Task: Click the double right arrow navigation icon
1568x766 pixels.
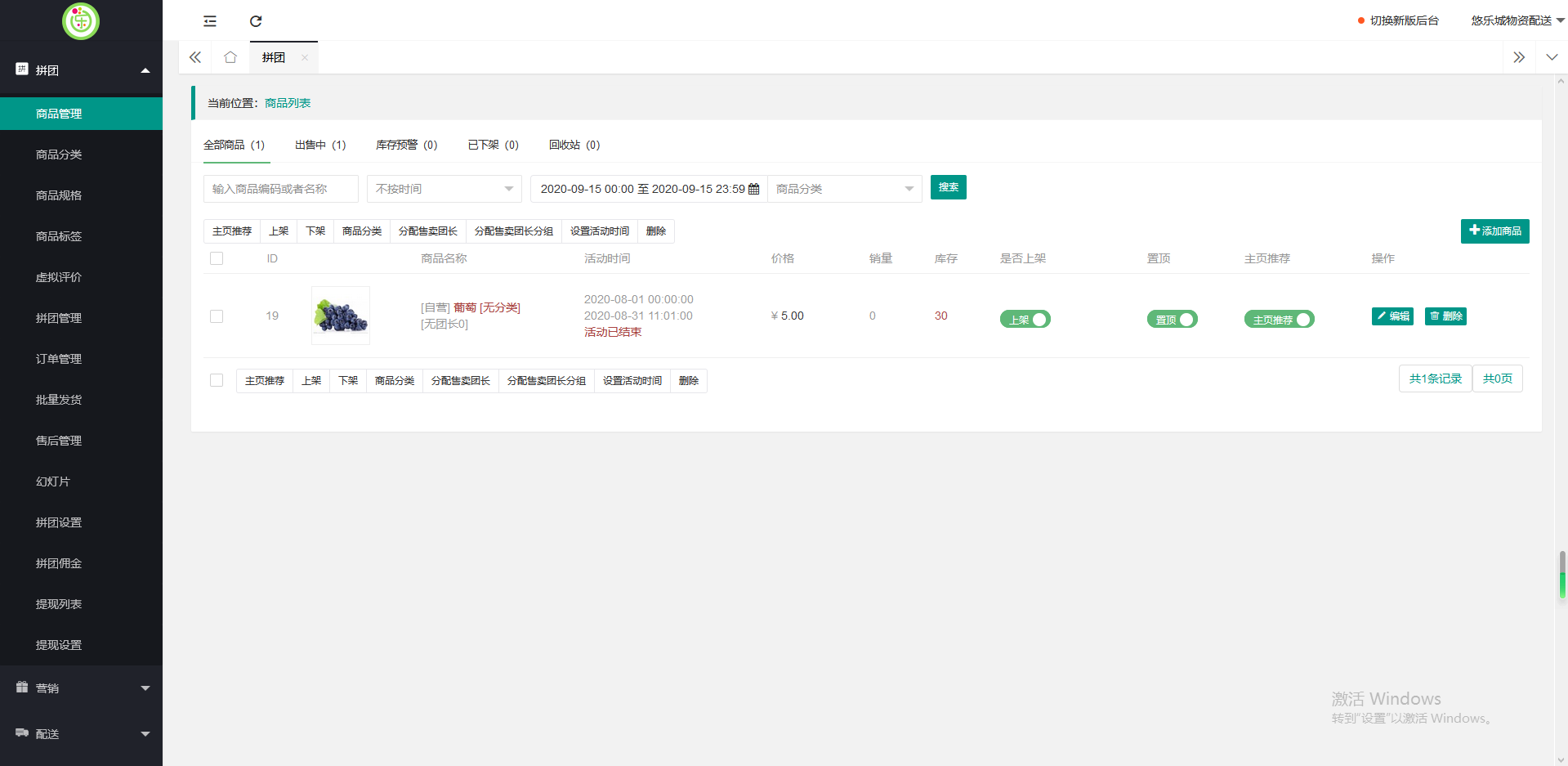Action: (1518, 57)
